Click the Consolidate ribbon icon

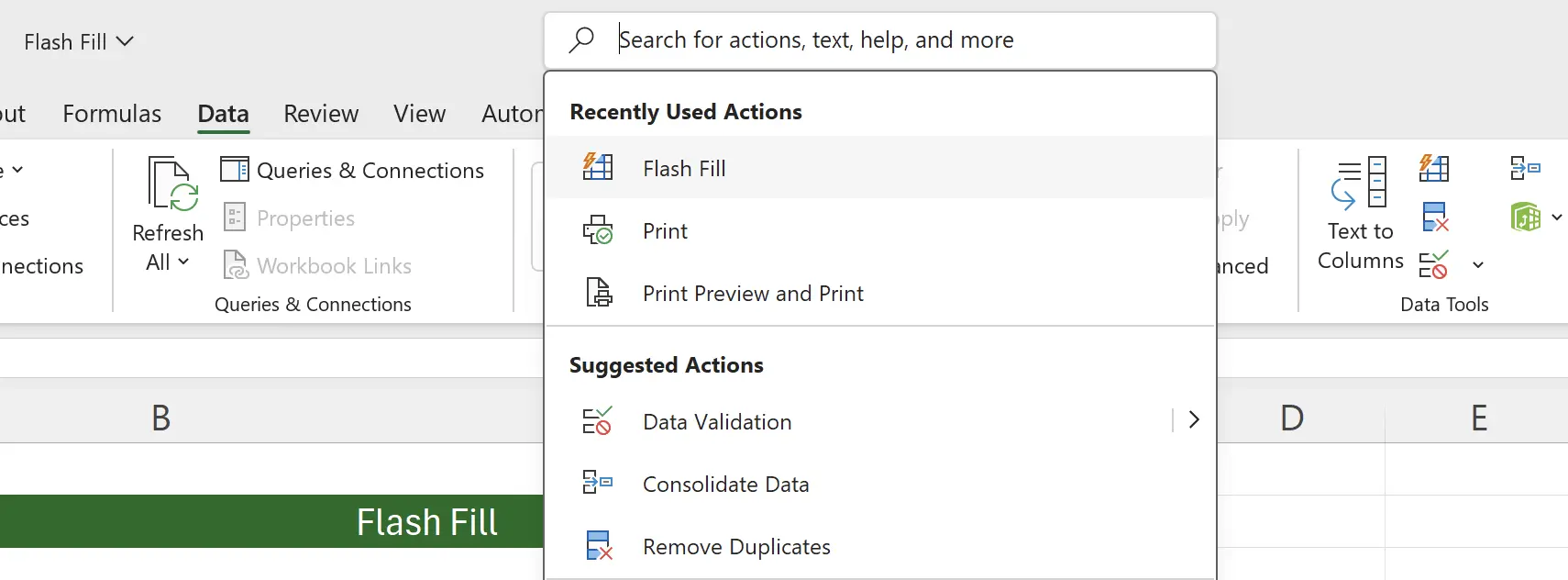pos(1525,168)
